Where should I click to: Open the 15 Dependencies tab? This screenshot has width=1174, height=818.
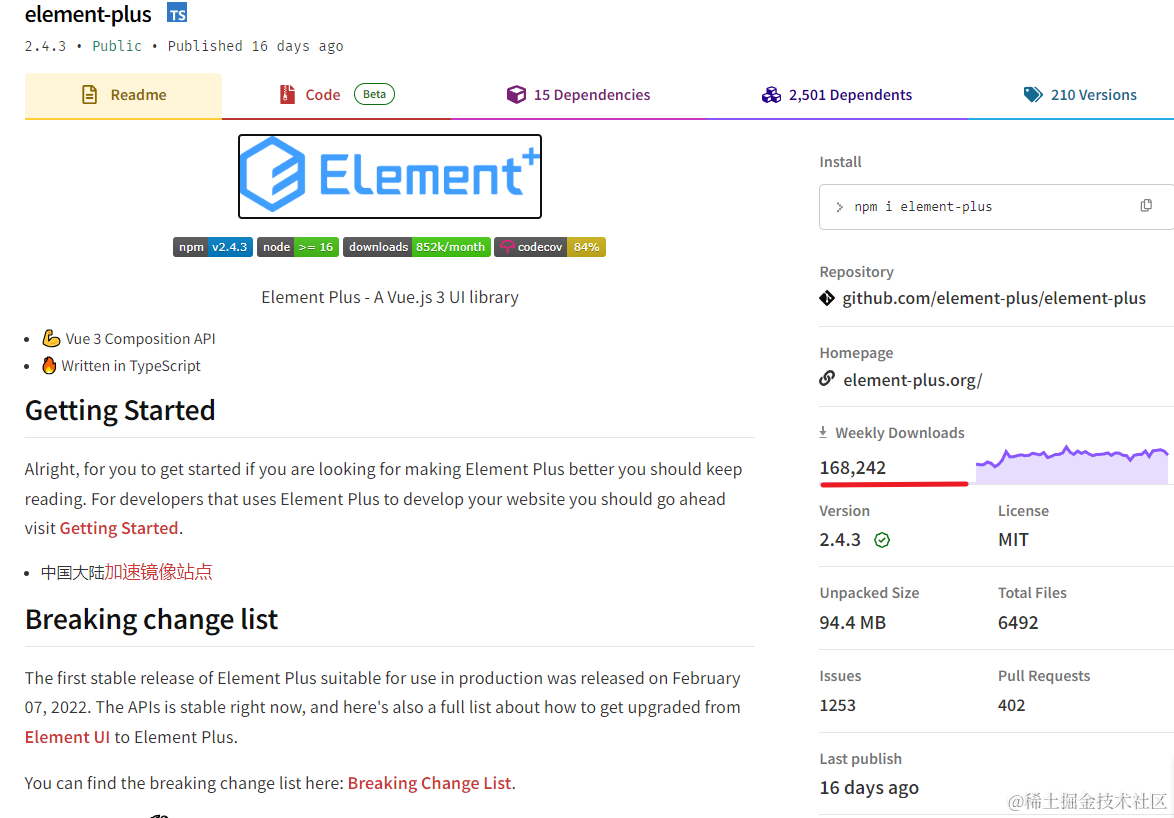578,94
